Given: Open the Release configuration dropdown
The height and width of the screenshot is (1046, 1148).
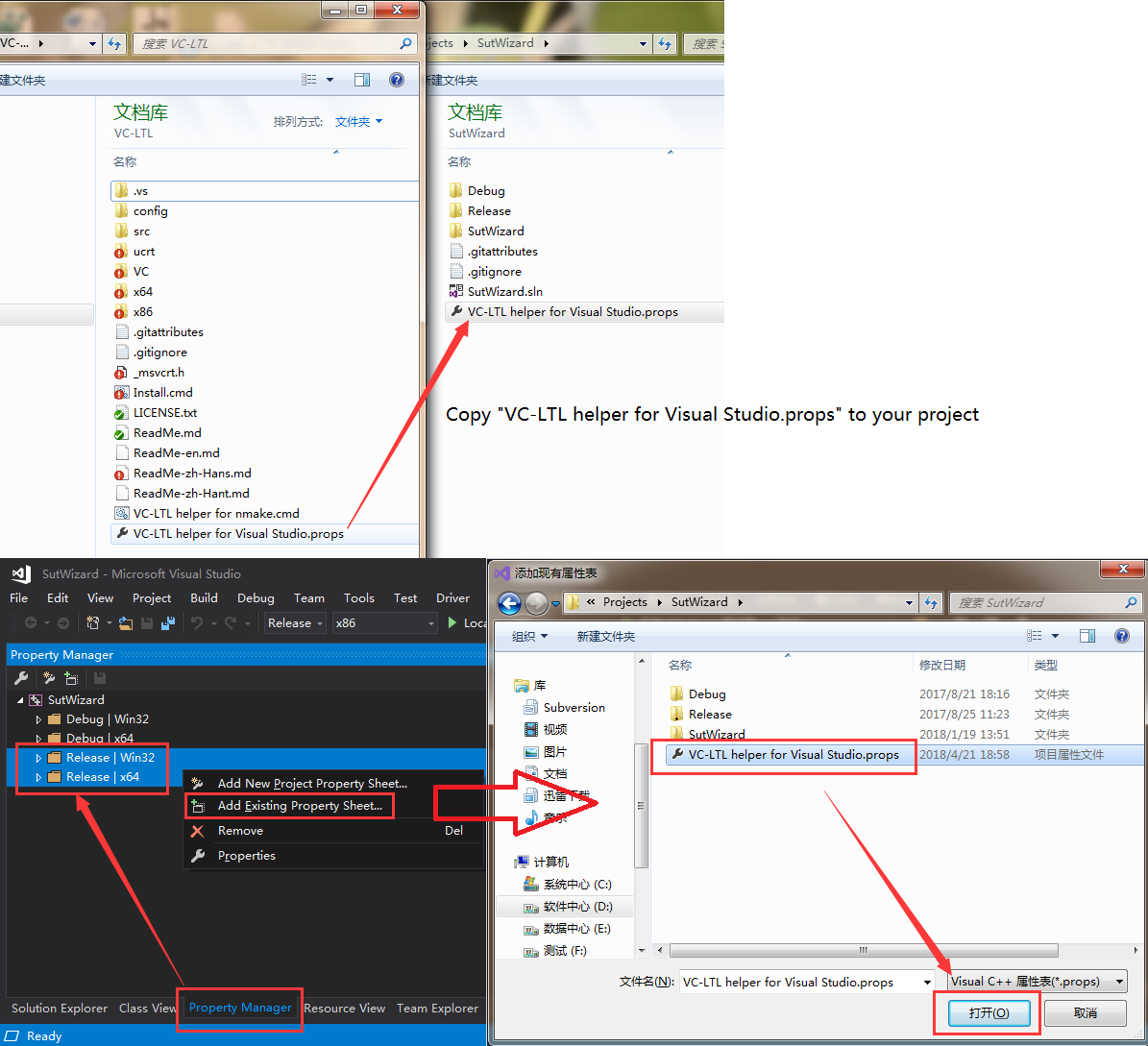Looking at the screenshot, I should coord(295,623).
